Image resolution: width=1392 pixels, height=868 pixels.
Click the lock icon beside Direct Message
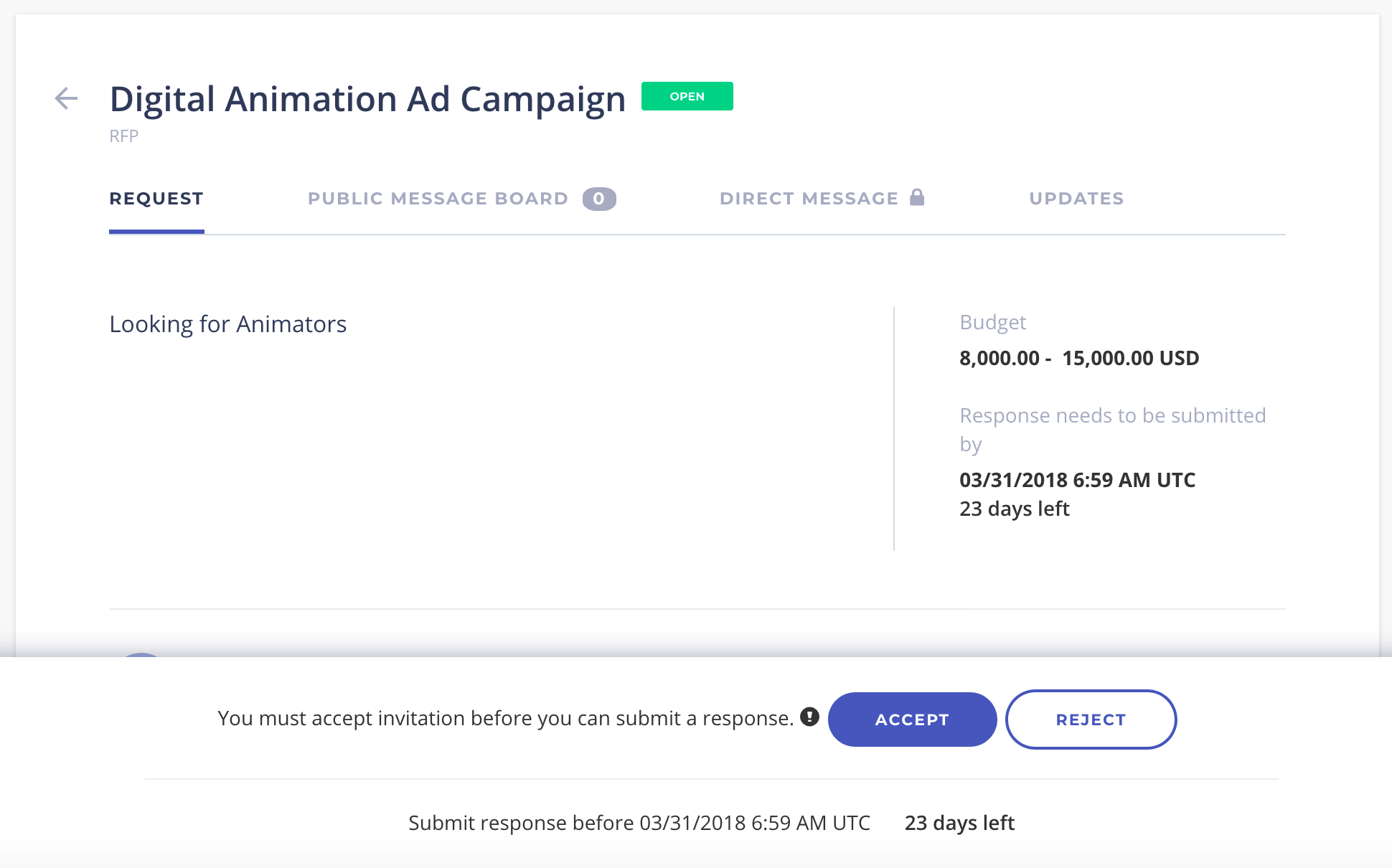click(x=917, y=197)
